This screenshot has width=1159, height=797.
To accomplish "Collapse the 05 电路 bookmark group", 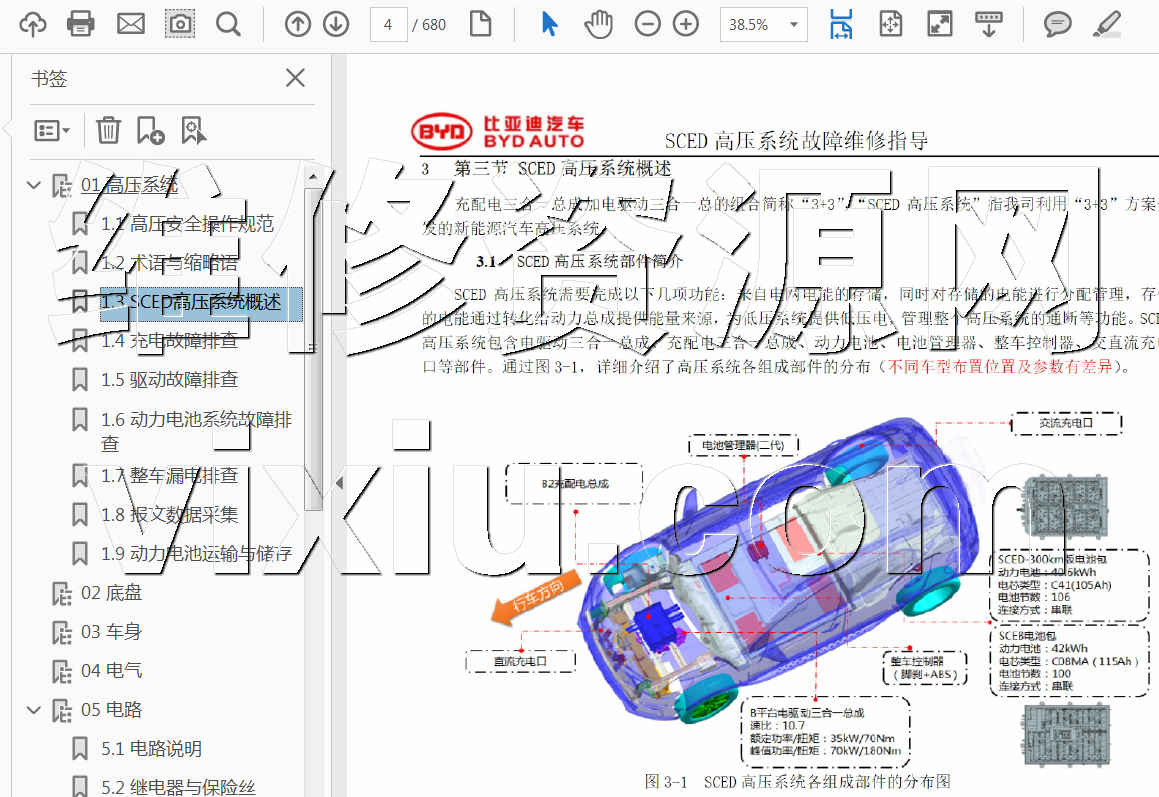I will (34, 710).
